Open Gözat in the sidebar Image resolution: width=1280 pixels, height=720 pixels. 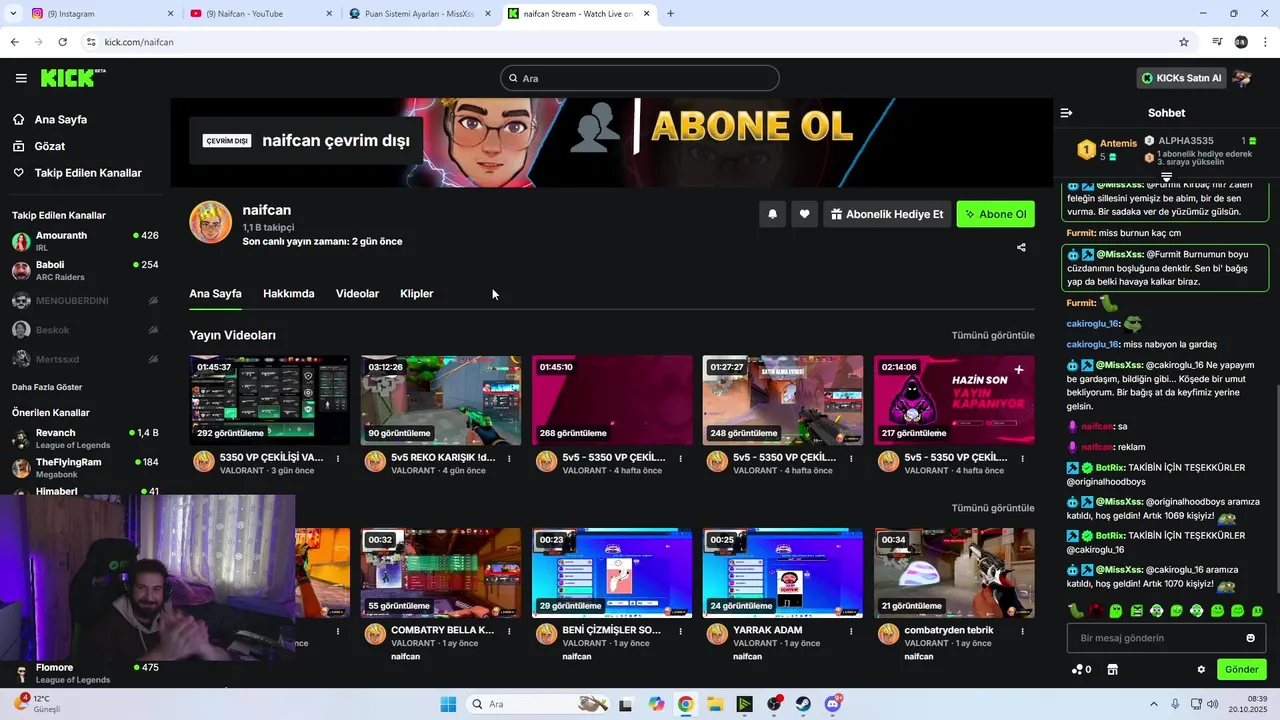[50, 146]
